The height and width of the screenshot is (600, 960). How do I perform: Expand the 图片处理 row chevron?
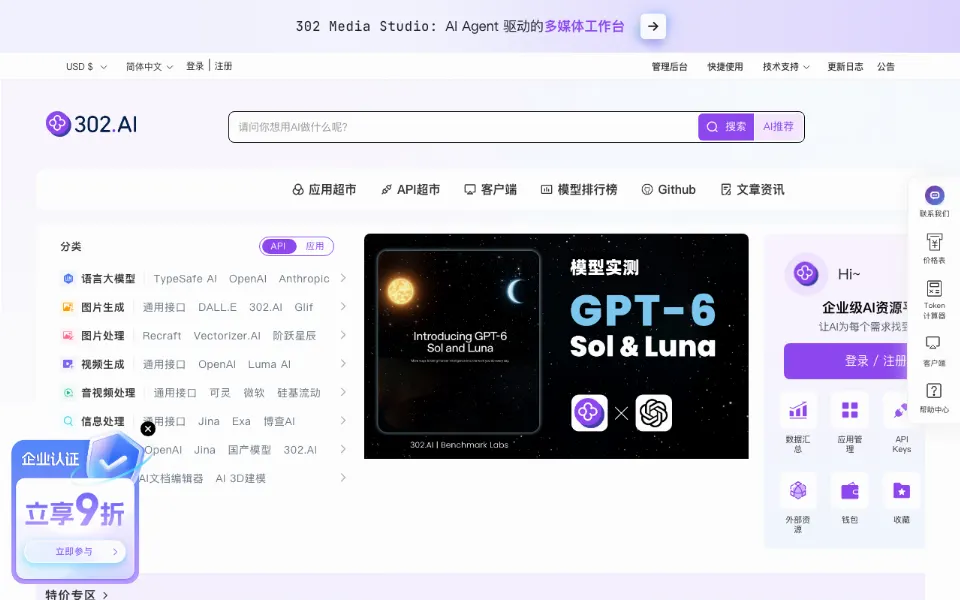click(x=343, y=335)
